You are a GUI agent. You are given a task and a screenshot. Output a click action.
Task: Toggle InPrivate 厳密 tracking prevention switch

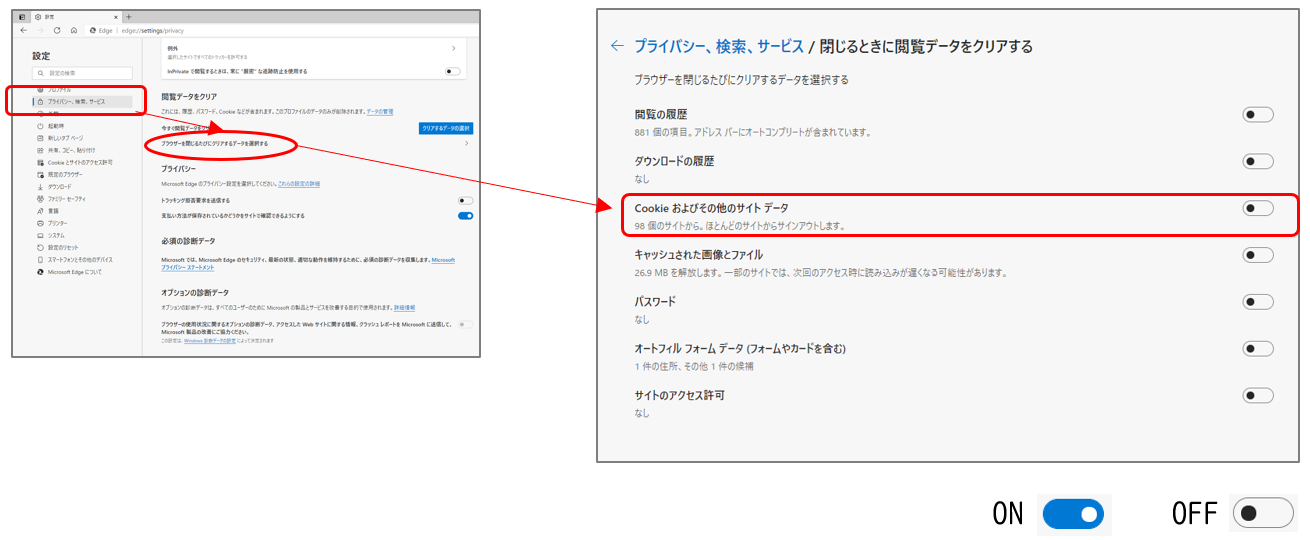pos(453,71)
